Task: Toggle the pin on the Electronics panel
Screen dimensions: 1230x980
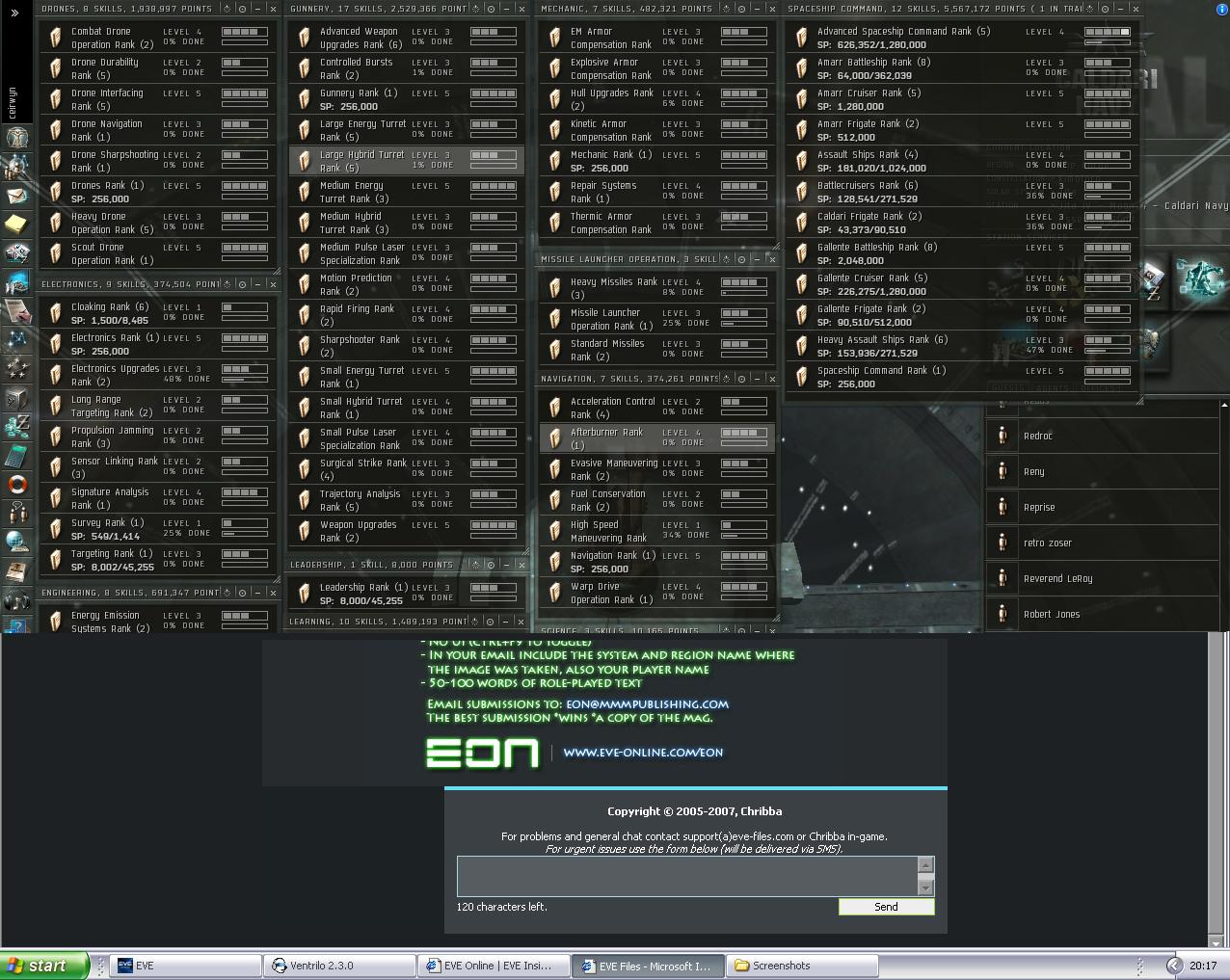Action: pos(227,284)
